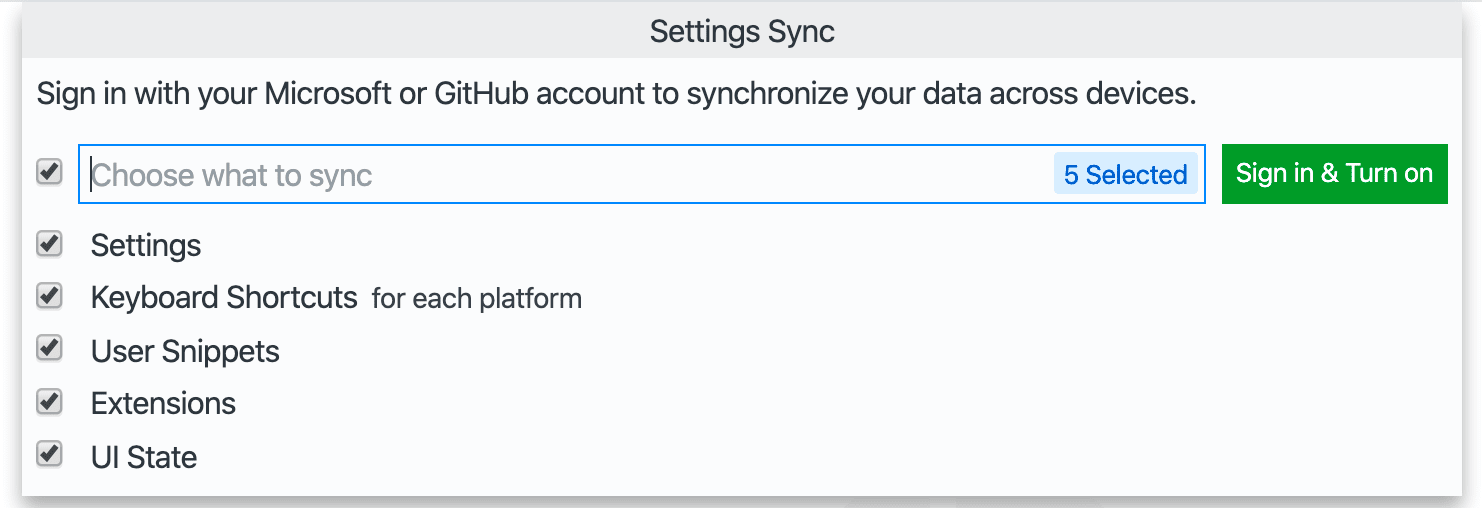This screenshot has width=1482, height=508.
Task: Disable the Keyboard Shortcuts checkbox
Action: [49, 296]
